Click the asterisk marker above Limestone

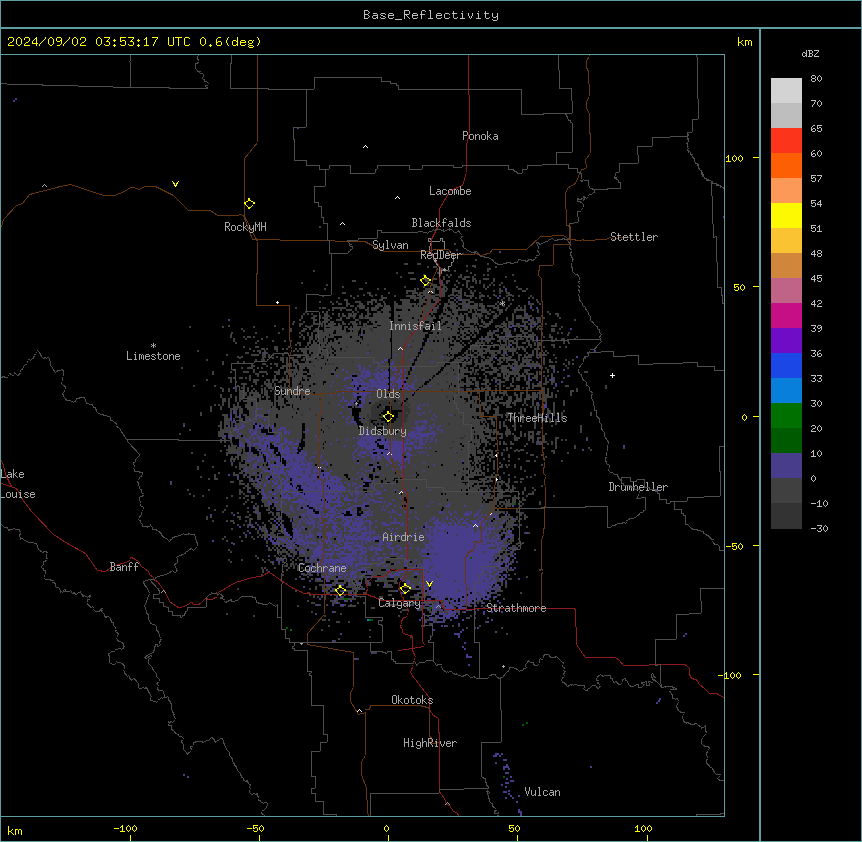pyautogui.click(x=153, y=346)
